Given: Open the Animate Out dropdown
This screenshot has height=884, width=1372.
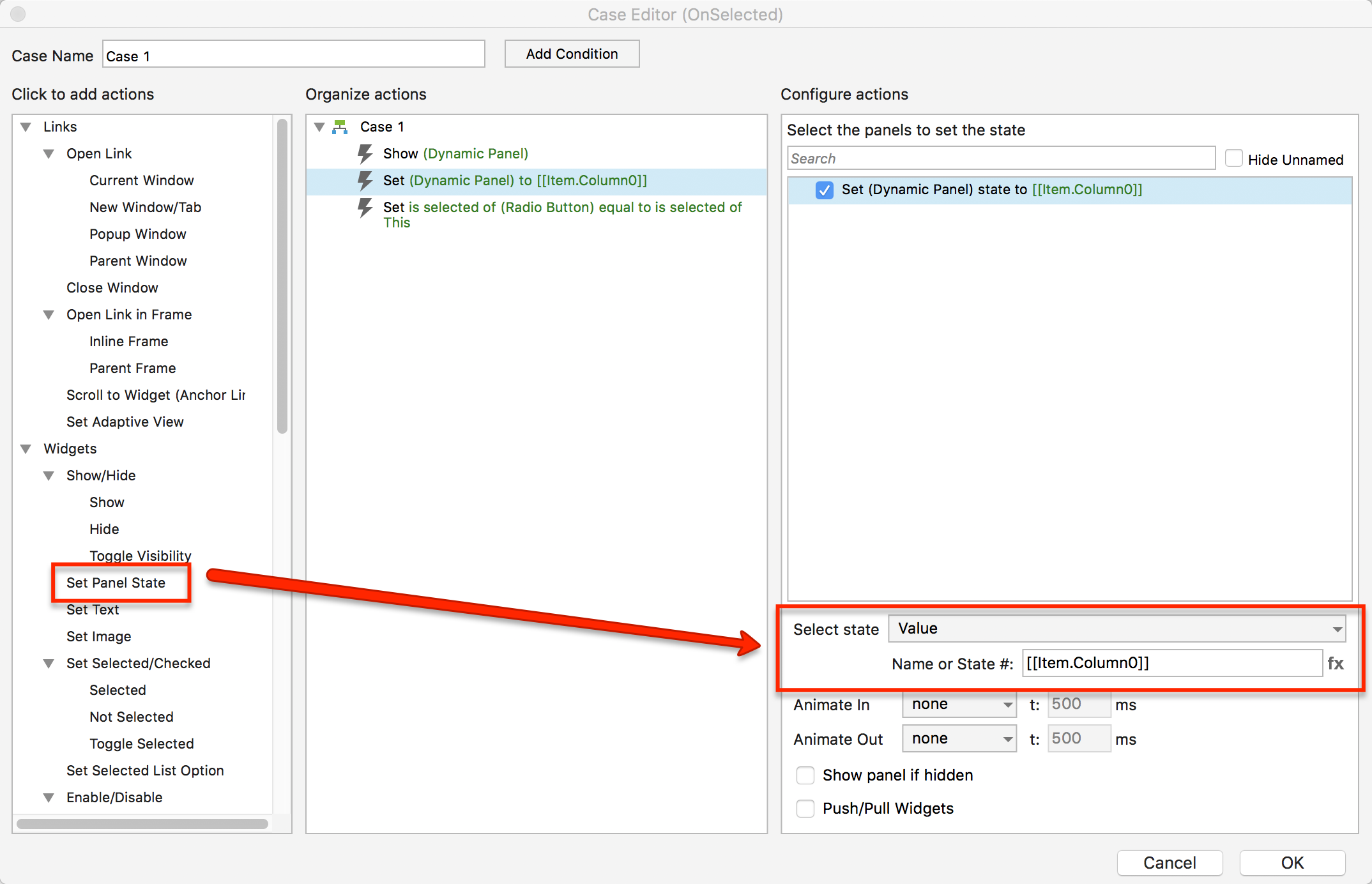Looking at the screenshot, I should 959,739.
